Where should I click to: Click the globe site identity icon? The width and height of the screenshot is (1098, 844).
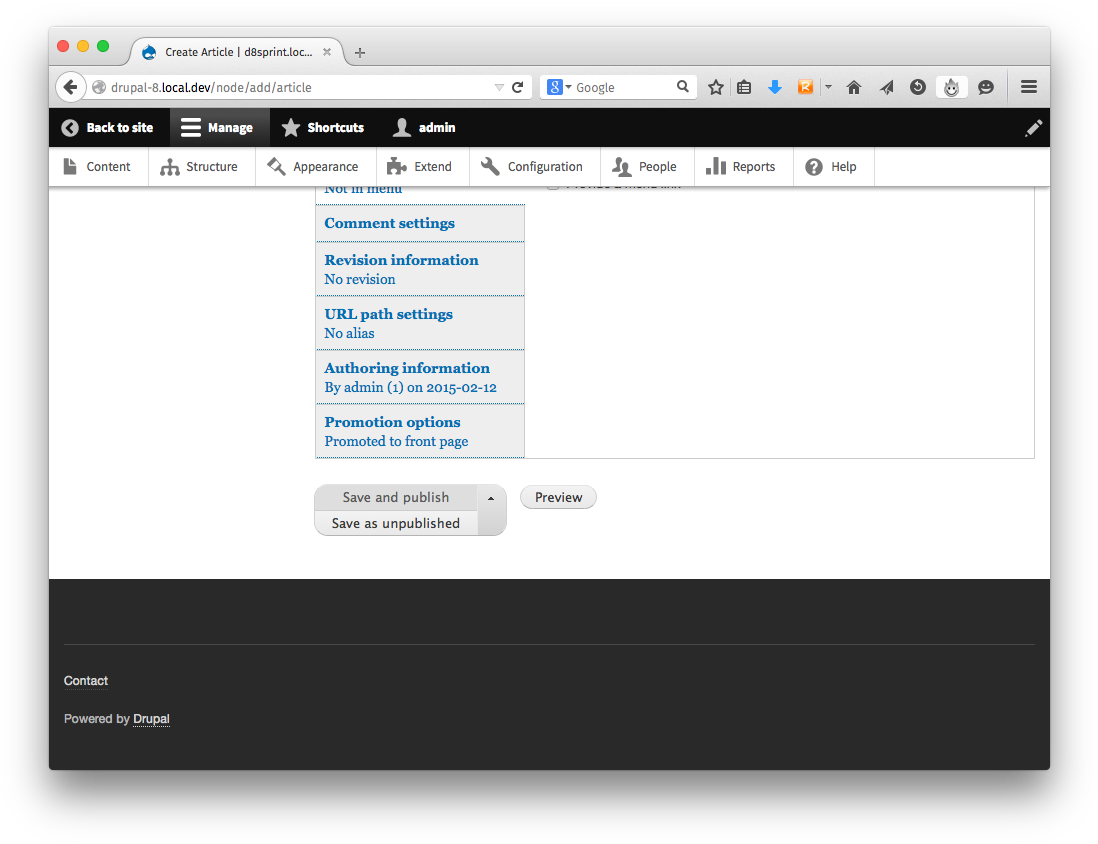tap(99, 88)
